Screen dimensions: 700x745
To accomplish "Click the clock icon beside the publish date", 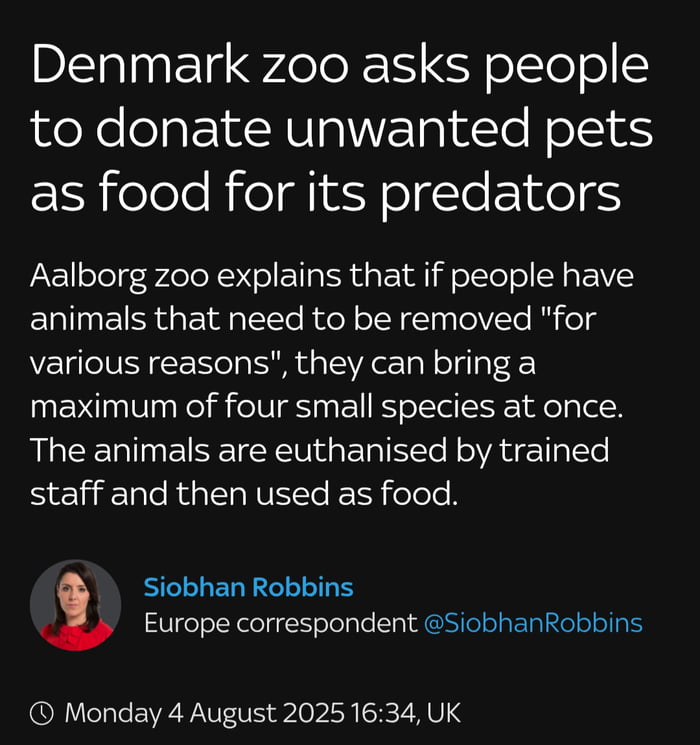I will click(41, 713).
